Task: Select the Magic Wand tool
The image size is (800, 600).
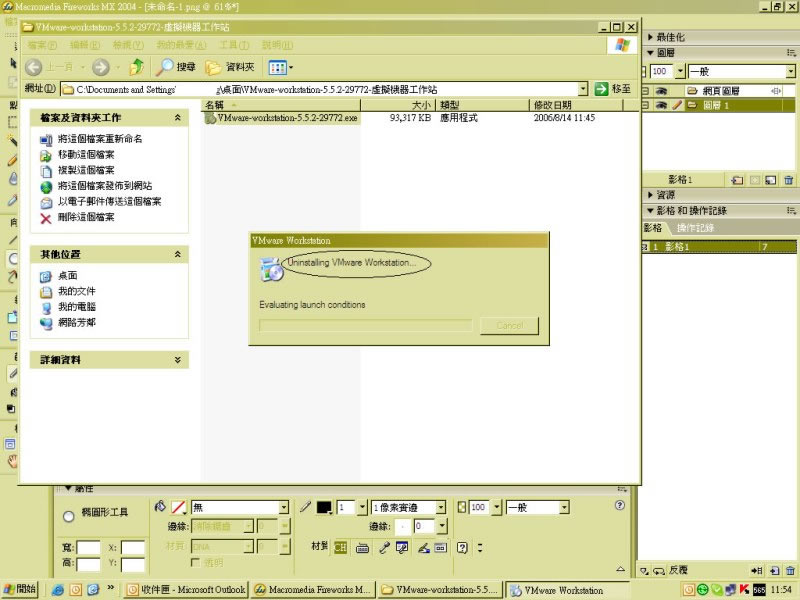Action: tap(12, 140)
